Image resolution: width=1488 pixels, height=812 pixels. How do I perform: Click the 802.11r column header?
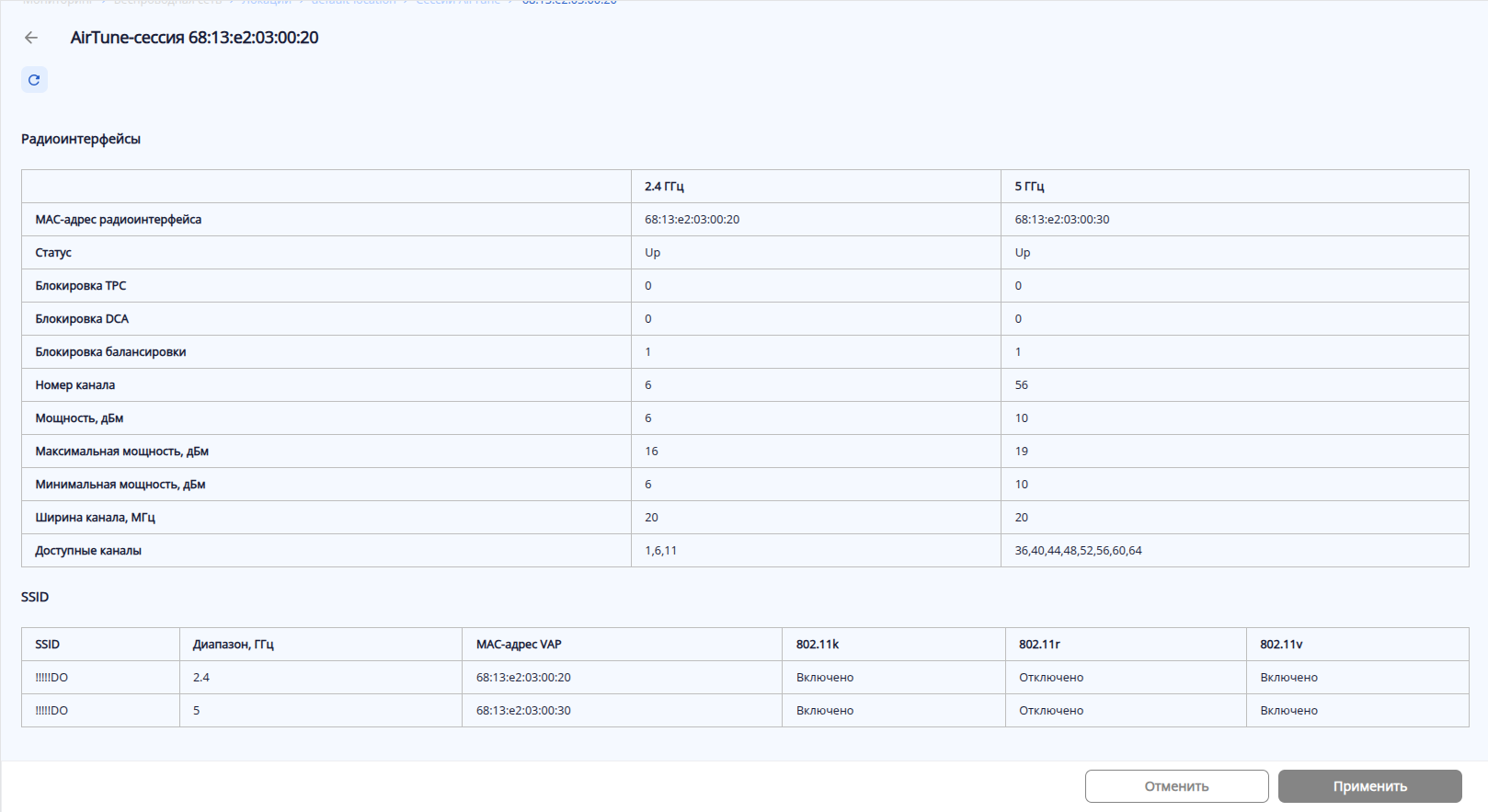pos(1039,645)
